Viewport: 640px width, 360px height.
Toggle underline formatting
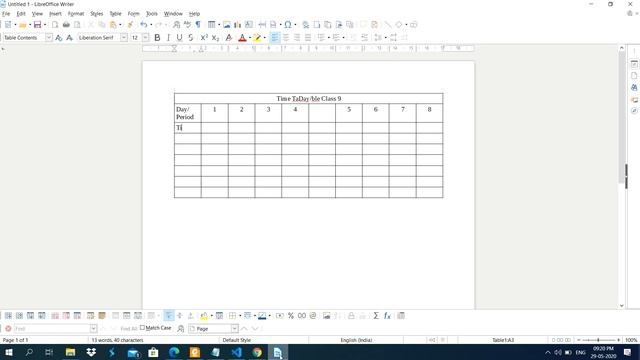pos(179,38)
